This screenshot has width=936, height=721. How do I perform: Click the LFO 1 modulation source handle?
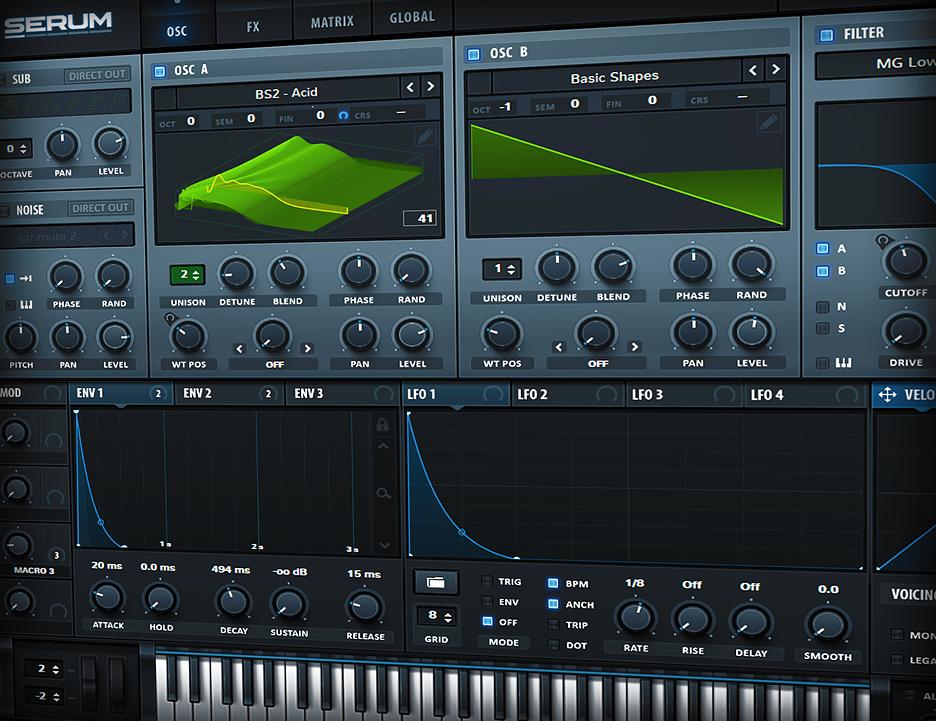(x=493, y=394)
